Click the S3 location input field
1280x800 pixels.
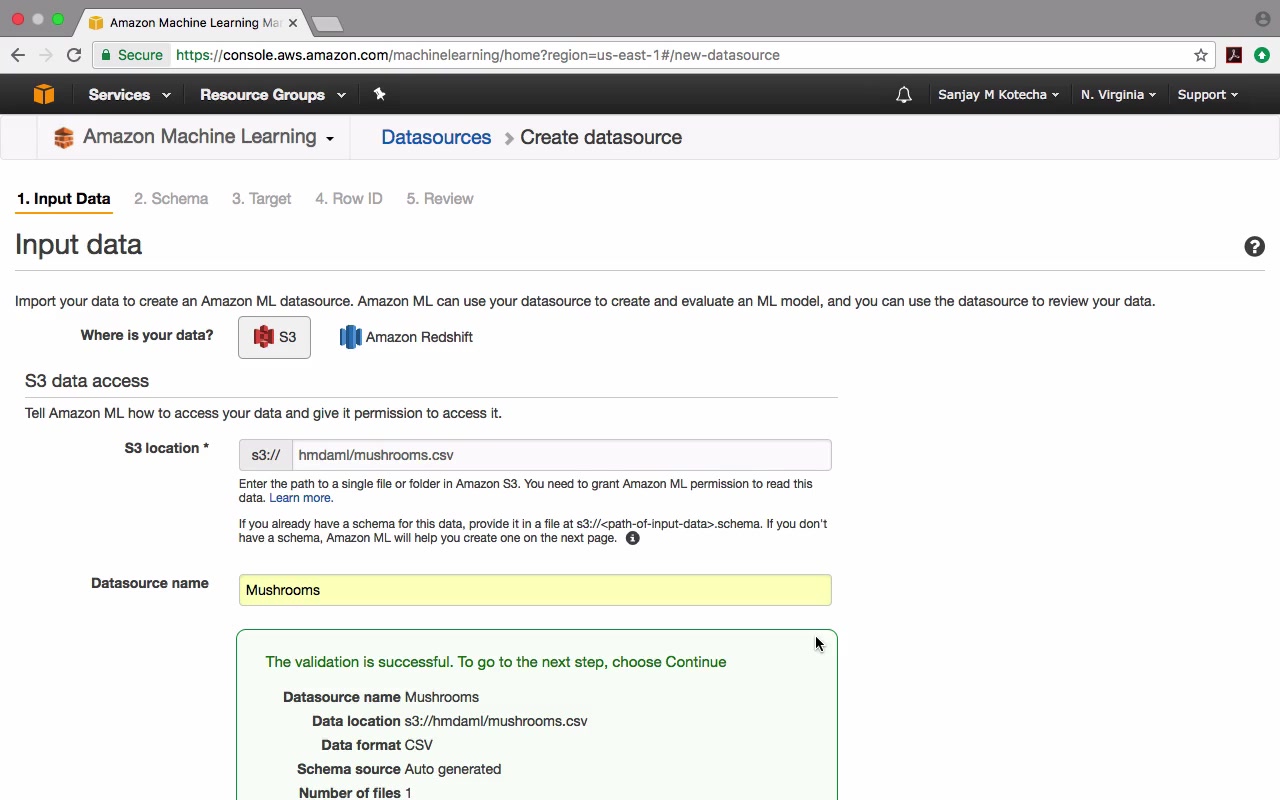point(561,455)
